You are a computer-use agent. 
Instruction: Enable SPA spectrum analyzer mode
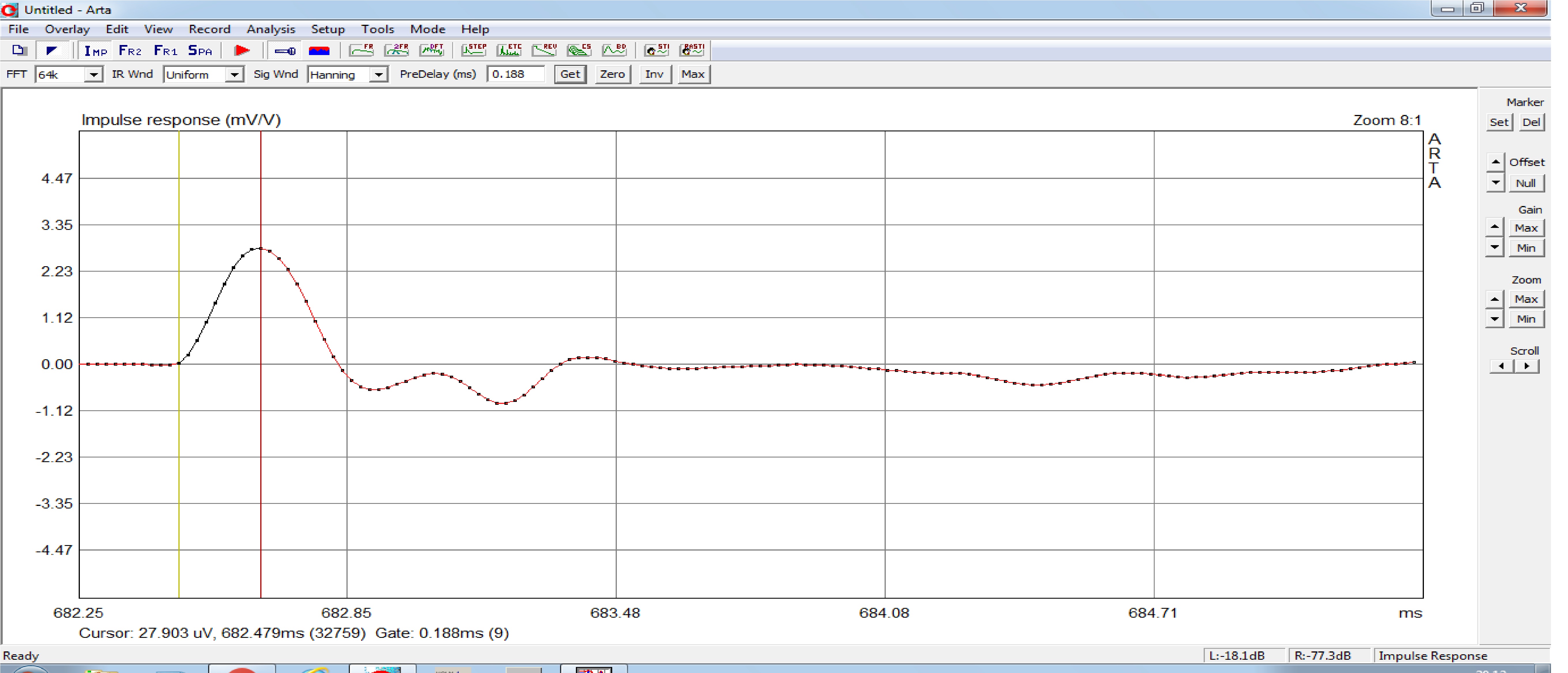200,51
